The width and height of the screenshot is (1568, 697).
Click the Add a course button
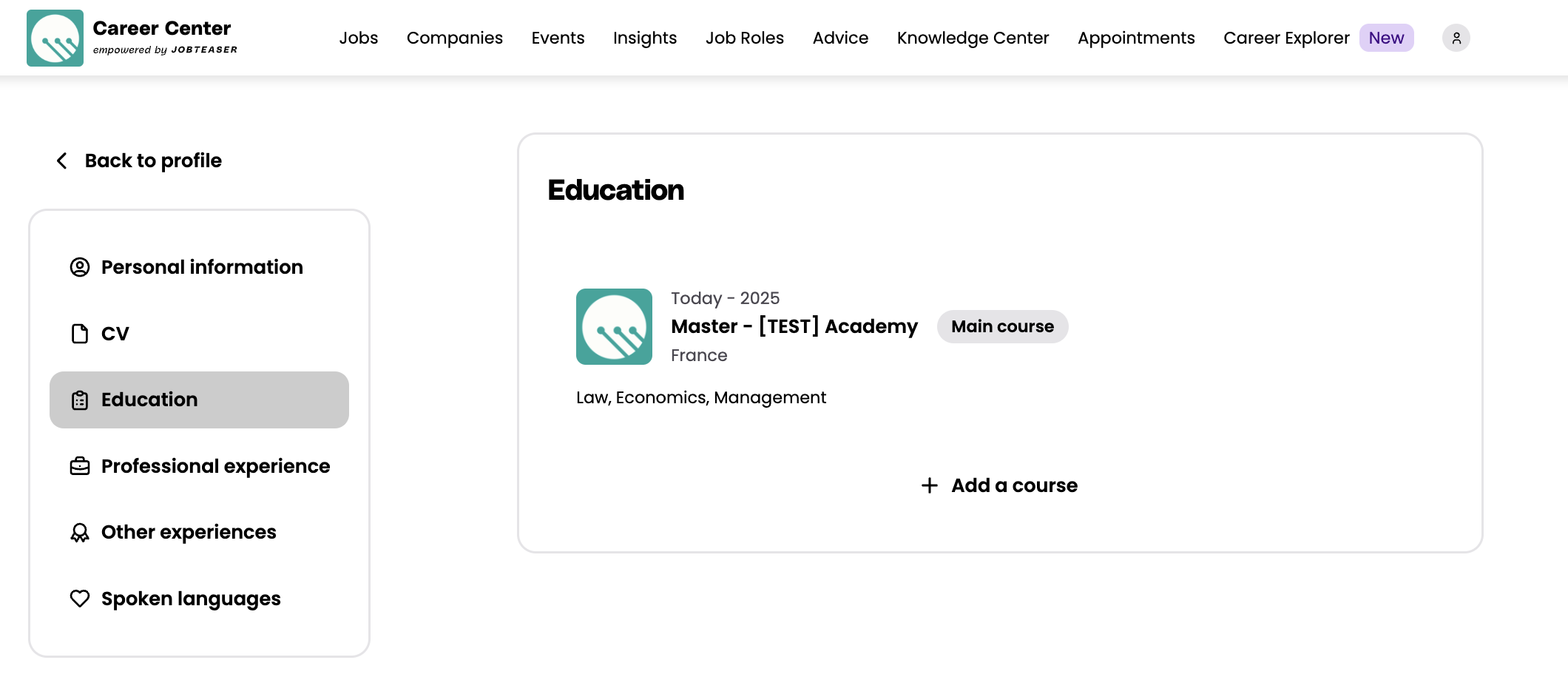click(x=999, y=485)
